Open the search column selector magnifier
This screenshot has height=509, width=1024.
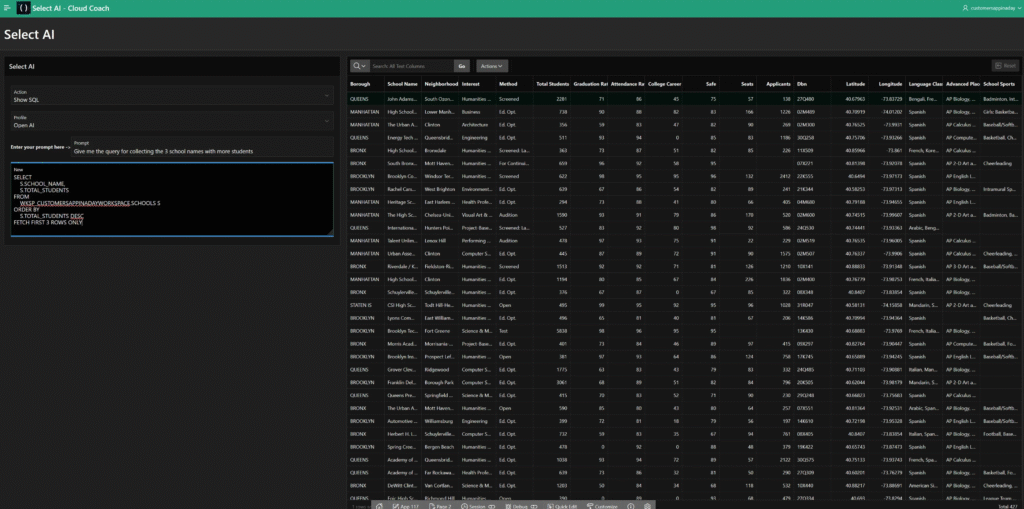(x=360, y=66)
